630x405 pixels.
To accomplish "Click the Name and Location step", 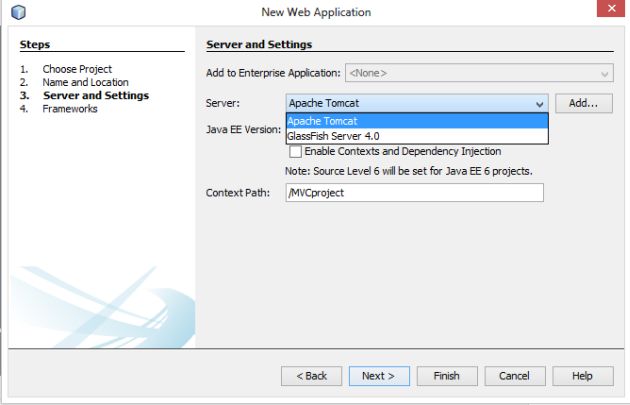I will (85, 82).
